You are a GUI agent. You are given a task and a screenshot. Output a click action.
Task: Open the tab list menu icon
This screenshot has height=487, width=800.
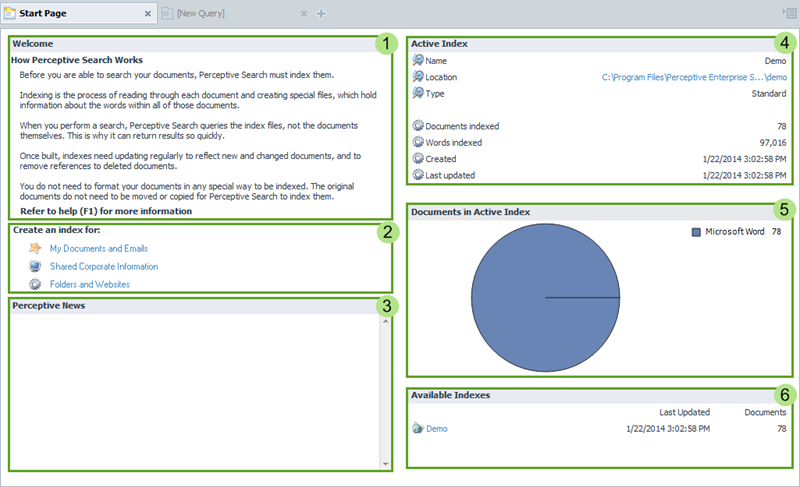(790, 13)
